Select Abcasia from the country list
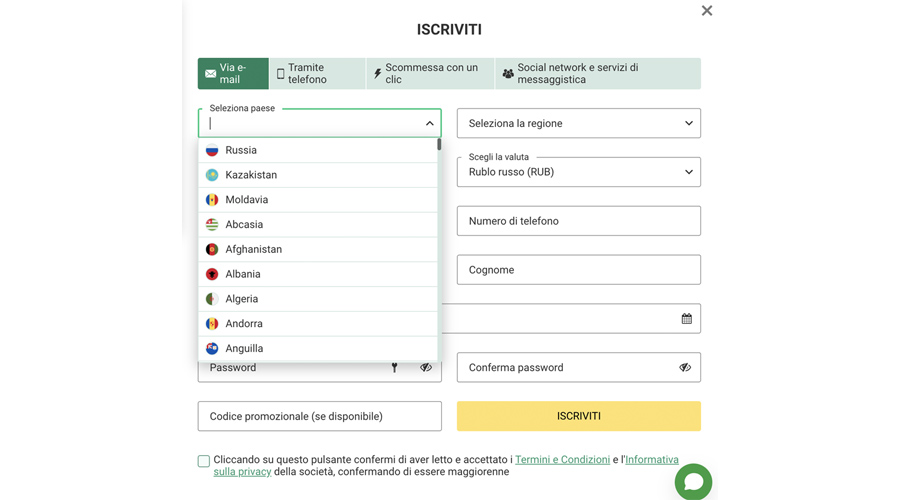The width and height of the screenshot is (900, 500). tap(317, 224)
